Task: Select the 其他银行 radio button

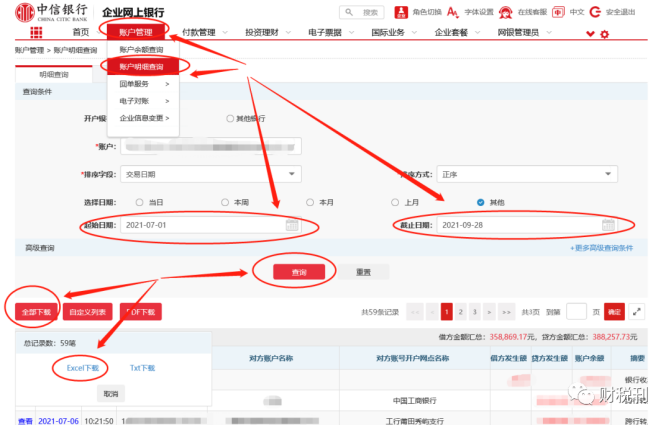Action: point(230,118)
